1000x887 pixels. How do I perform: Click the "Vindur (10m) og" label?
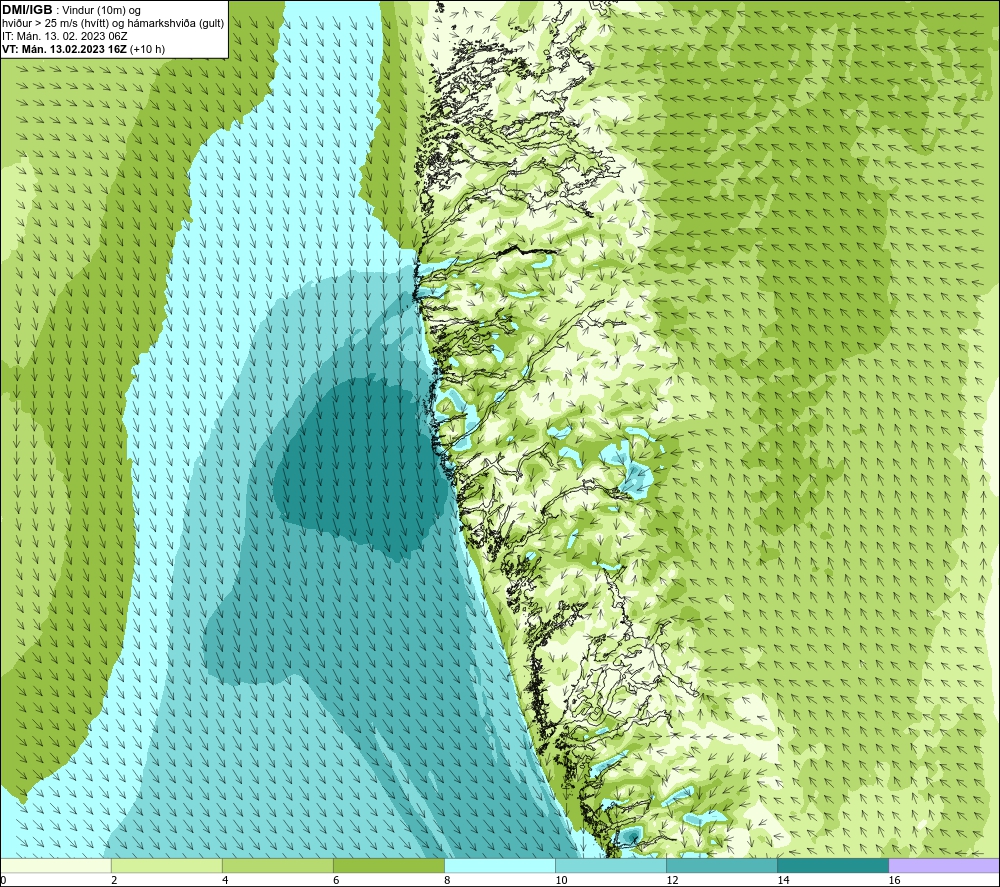tap(103, 11)
